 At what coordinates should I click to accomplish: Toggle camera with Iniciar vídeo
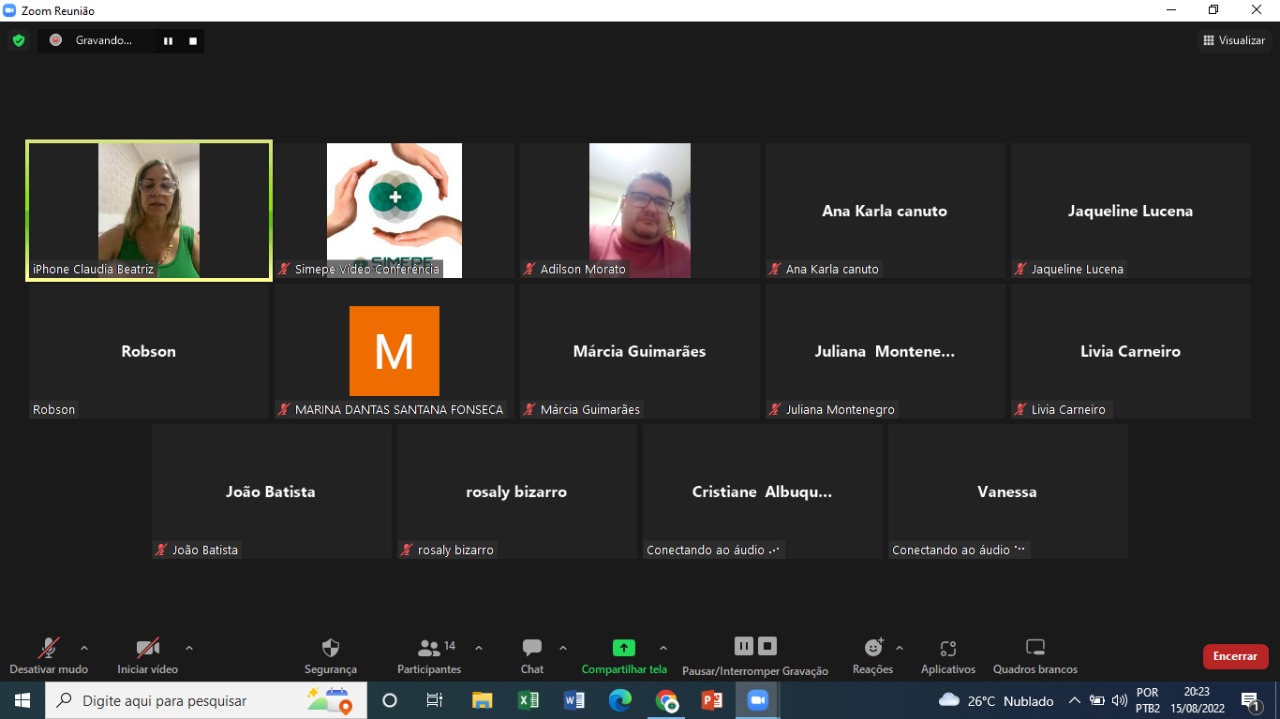coord(147,655)
